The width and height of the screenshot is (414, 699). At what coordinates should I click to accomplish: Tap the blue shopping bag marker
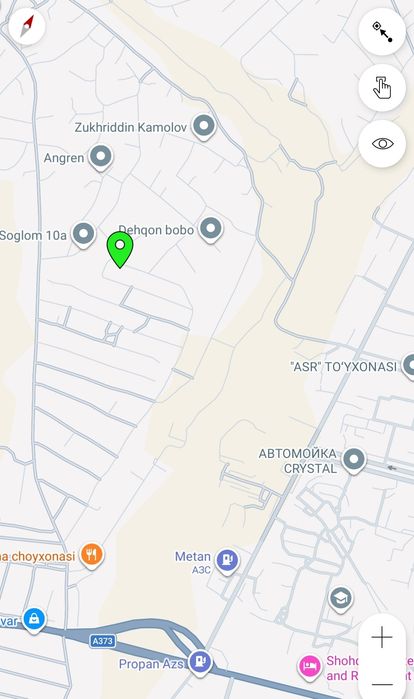pyautogui.click(x=34, y=620)
